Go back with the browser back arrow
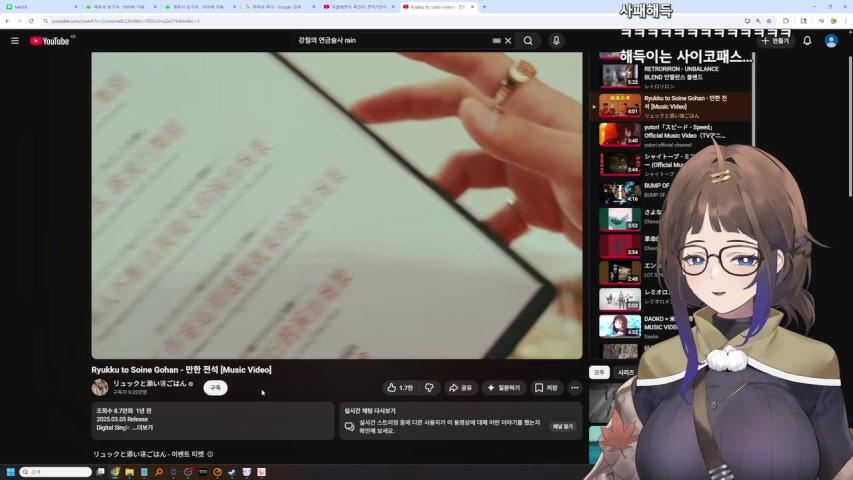Viewport: 853px width, 480px height. tap(7, 21)
